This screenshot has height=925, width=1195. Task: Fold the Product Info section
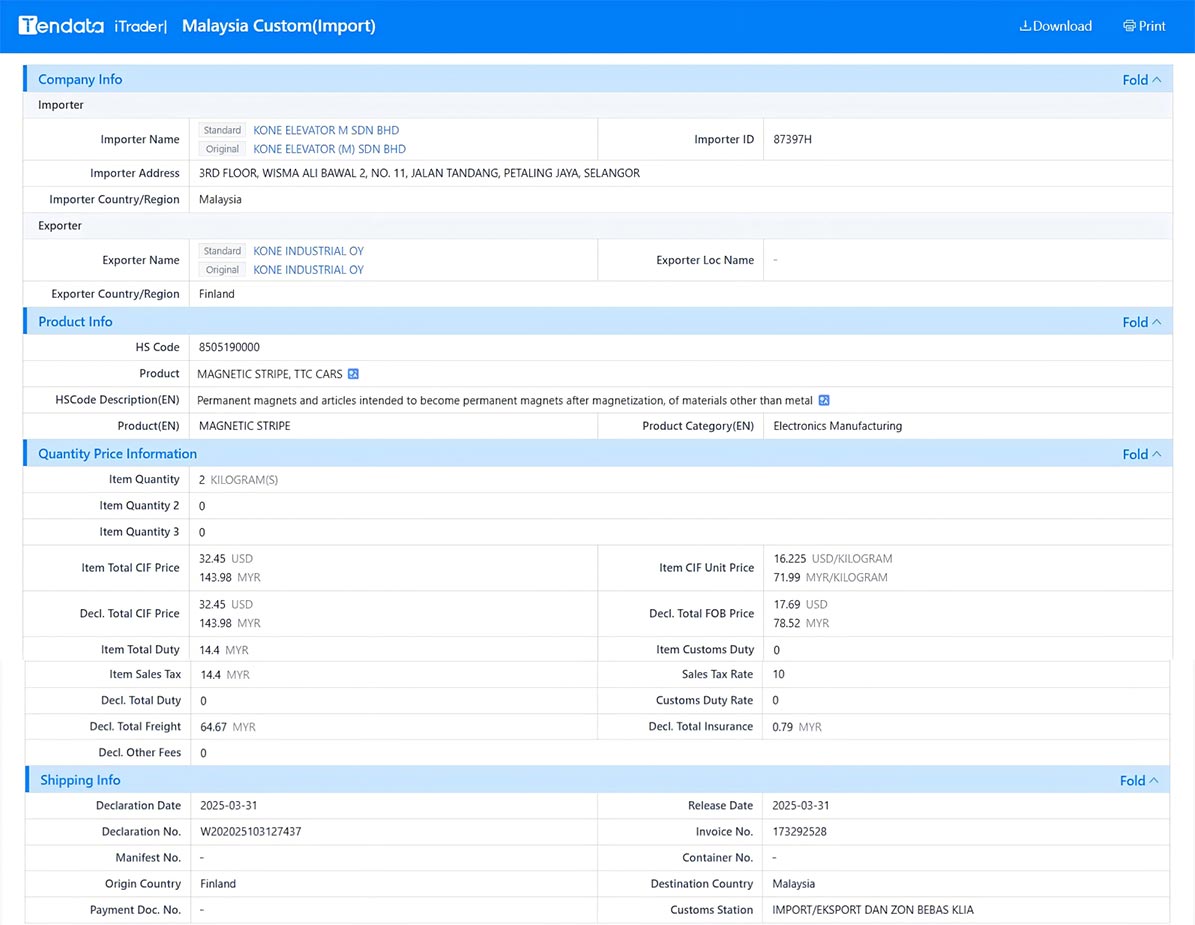pyautogui.click(x=1142, y=322)
